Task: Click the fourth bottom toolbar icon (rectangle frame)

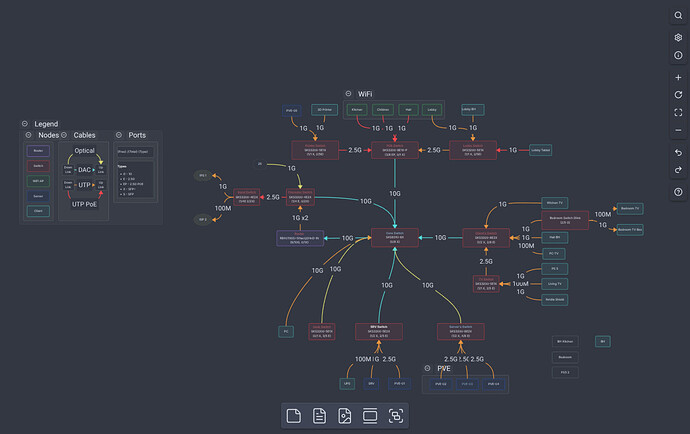Action: click(370, 415)
